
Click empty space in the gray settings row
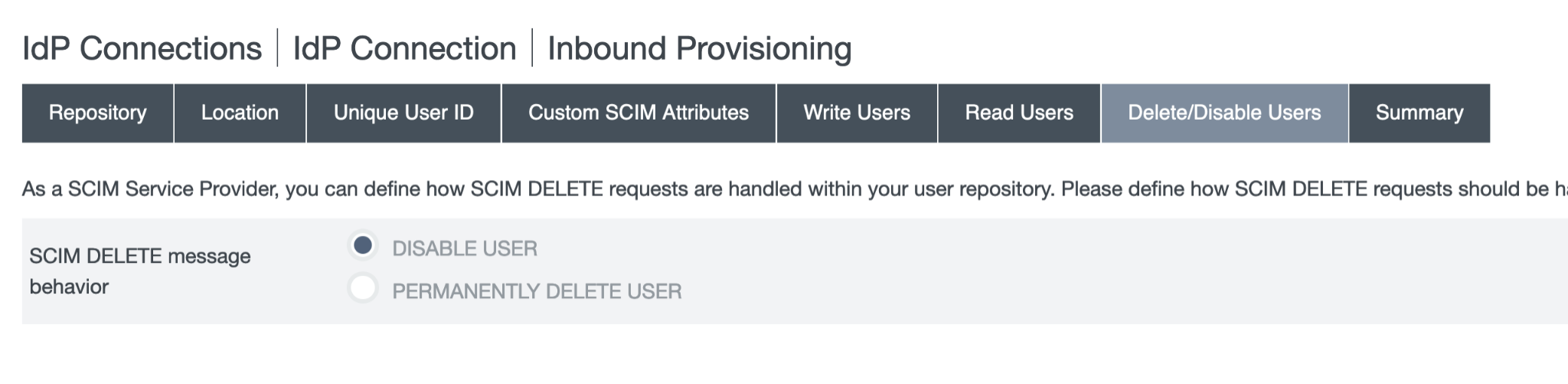[x=1072, y=271]
